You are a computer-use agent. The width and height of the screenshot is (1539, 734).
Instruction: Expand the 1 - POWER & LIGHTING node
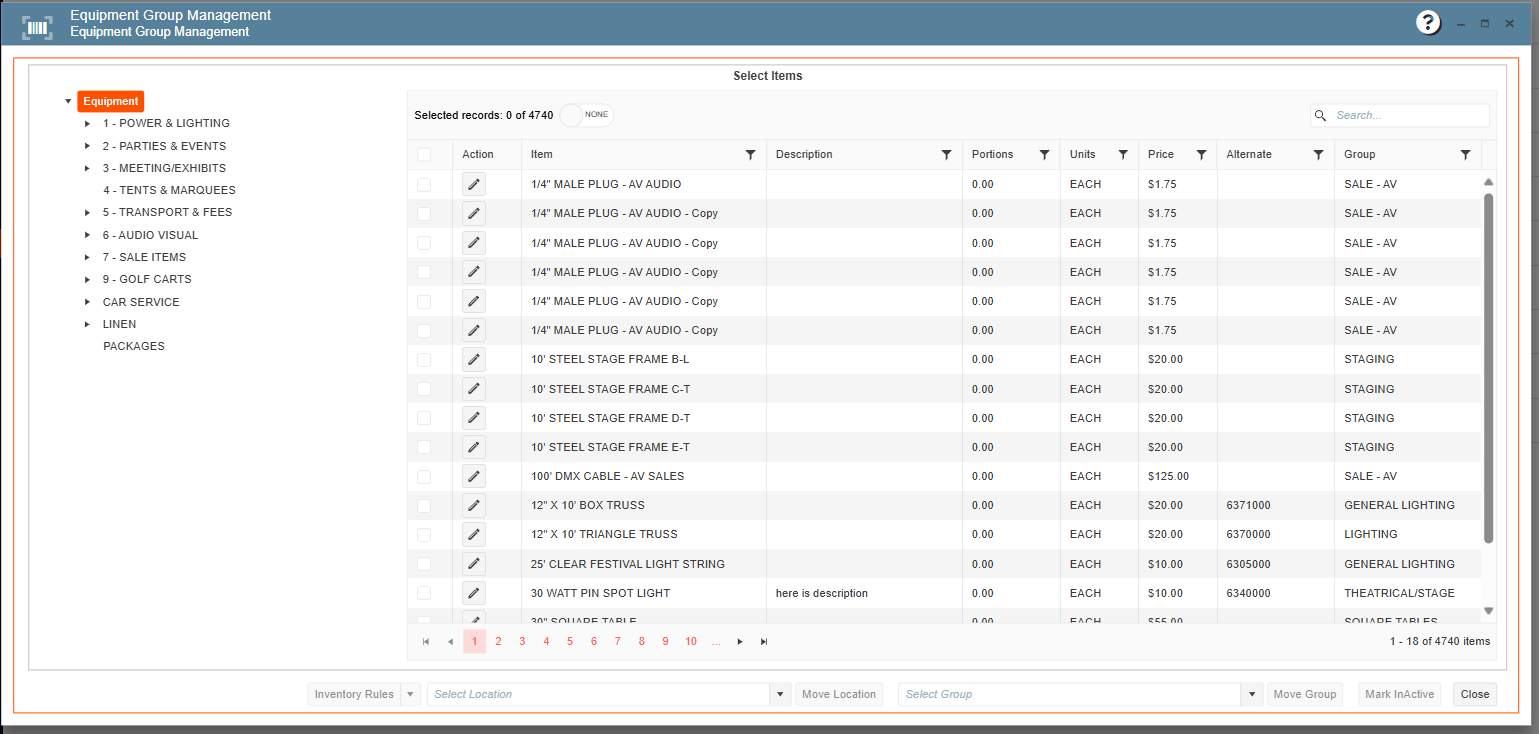tap(88, 124)
